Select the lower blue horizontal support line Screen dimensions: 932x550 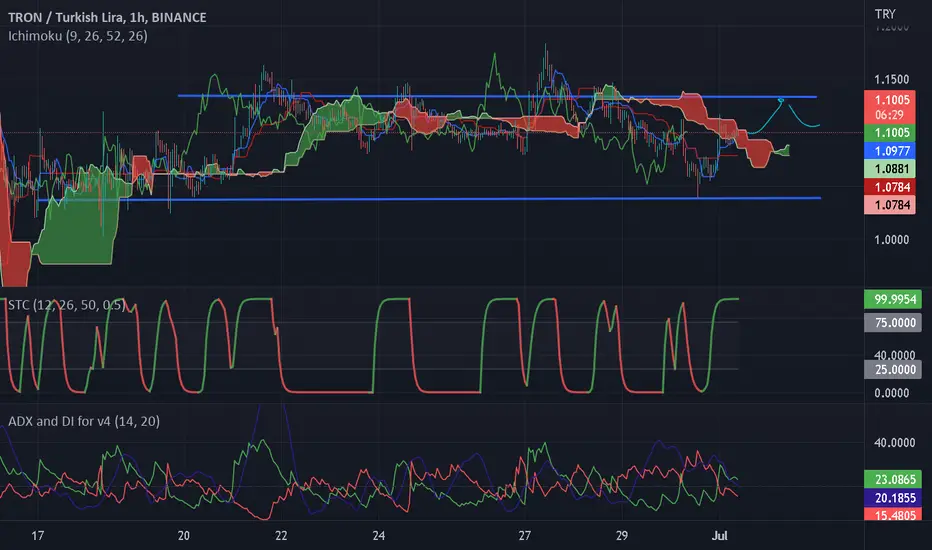coord(429,199)
